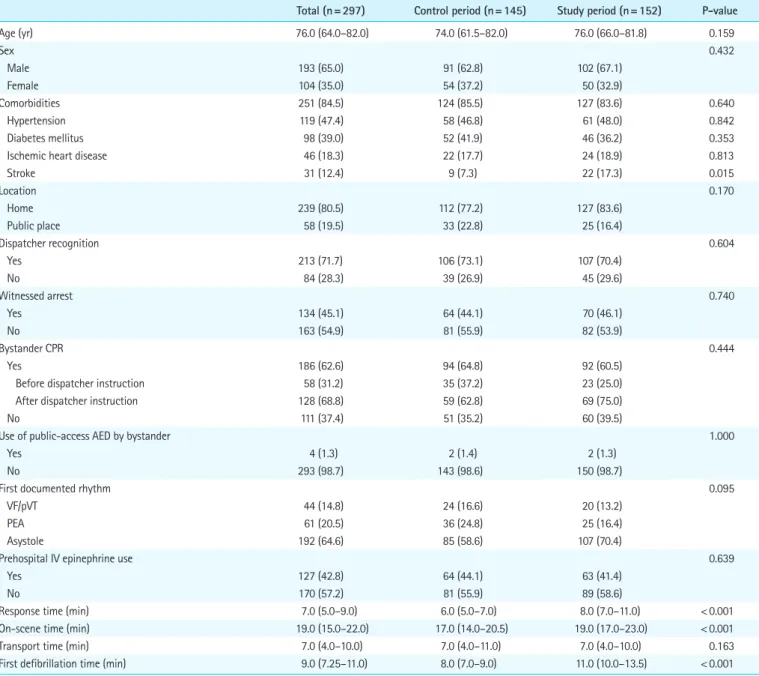
Task: Select the 'Dispatcher recognition' row label
Action: pos(49,243)
